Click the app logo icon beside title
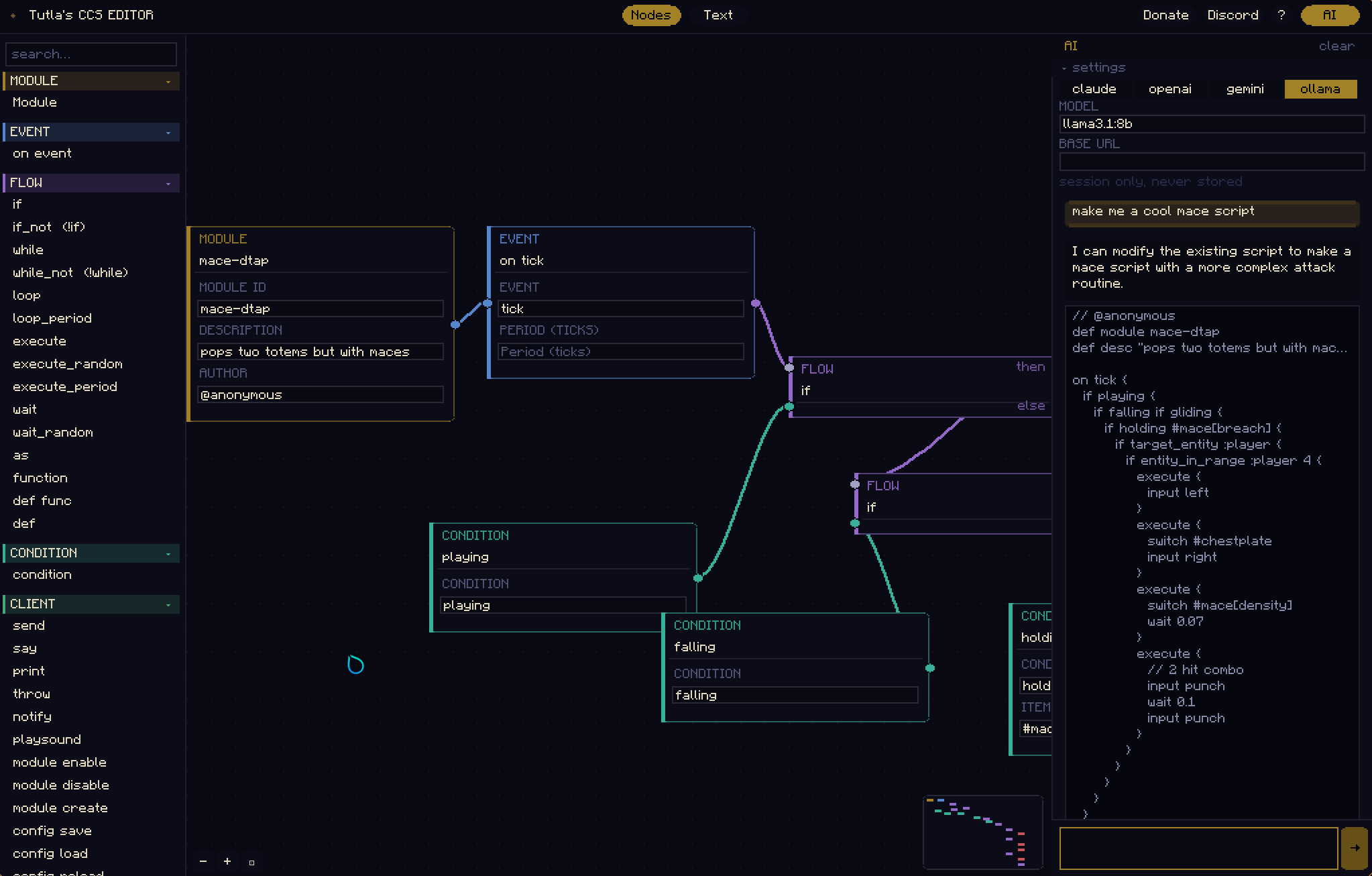Image resolution: width=1372 pixels, height=876 pixels. 13,15
